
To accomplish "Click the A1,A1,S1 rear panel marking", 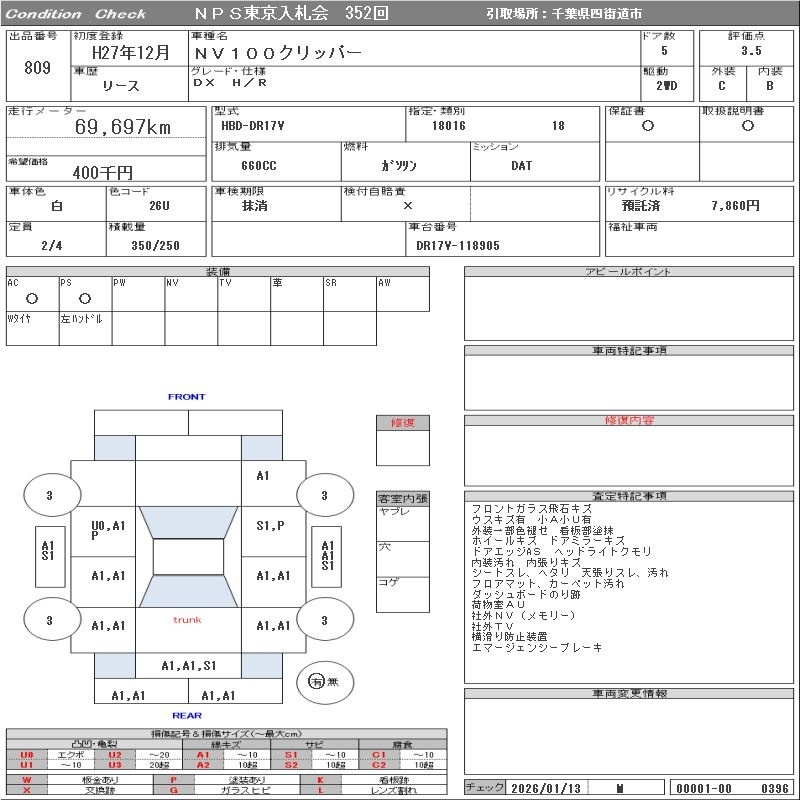I will tap(189, 665).
